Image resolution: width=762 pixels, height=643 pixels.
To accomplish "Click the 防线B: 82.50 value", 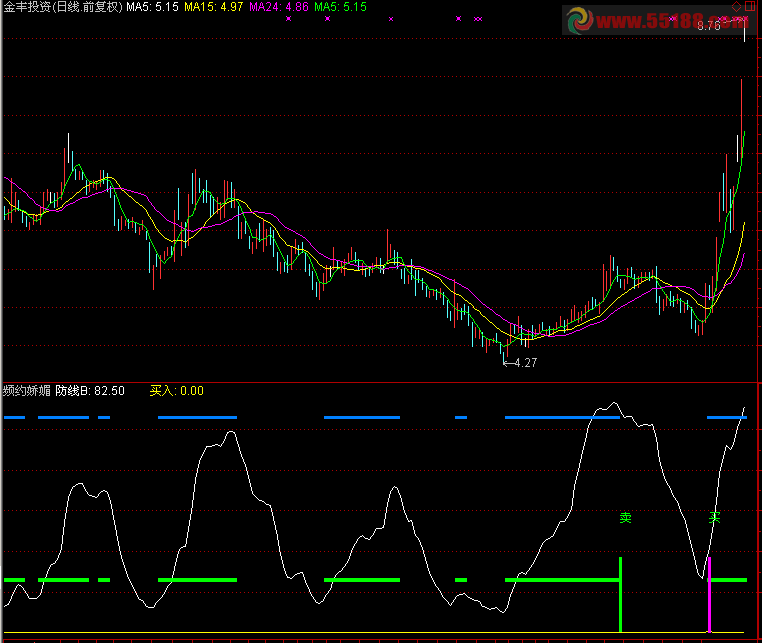I will (90, 391).
